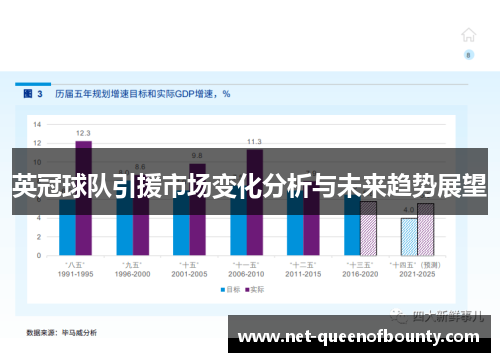The height and width of the screenshot is (362, 500).
Task: Click the 目标 legend text
Action: point(233,290)
